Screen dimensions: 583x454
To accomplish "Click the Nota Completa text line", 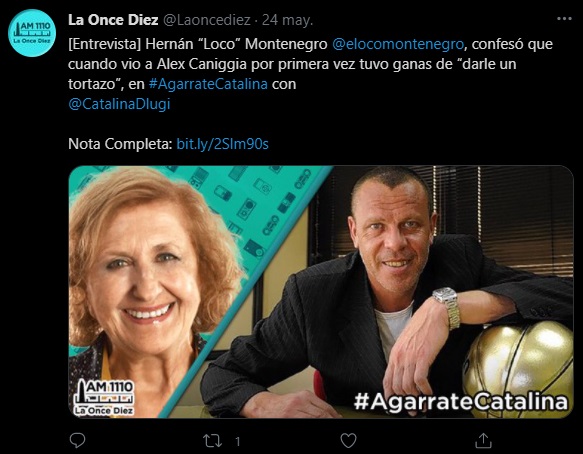I will pyautogui.click(x=168, y=144).
